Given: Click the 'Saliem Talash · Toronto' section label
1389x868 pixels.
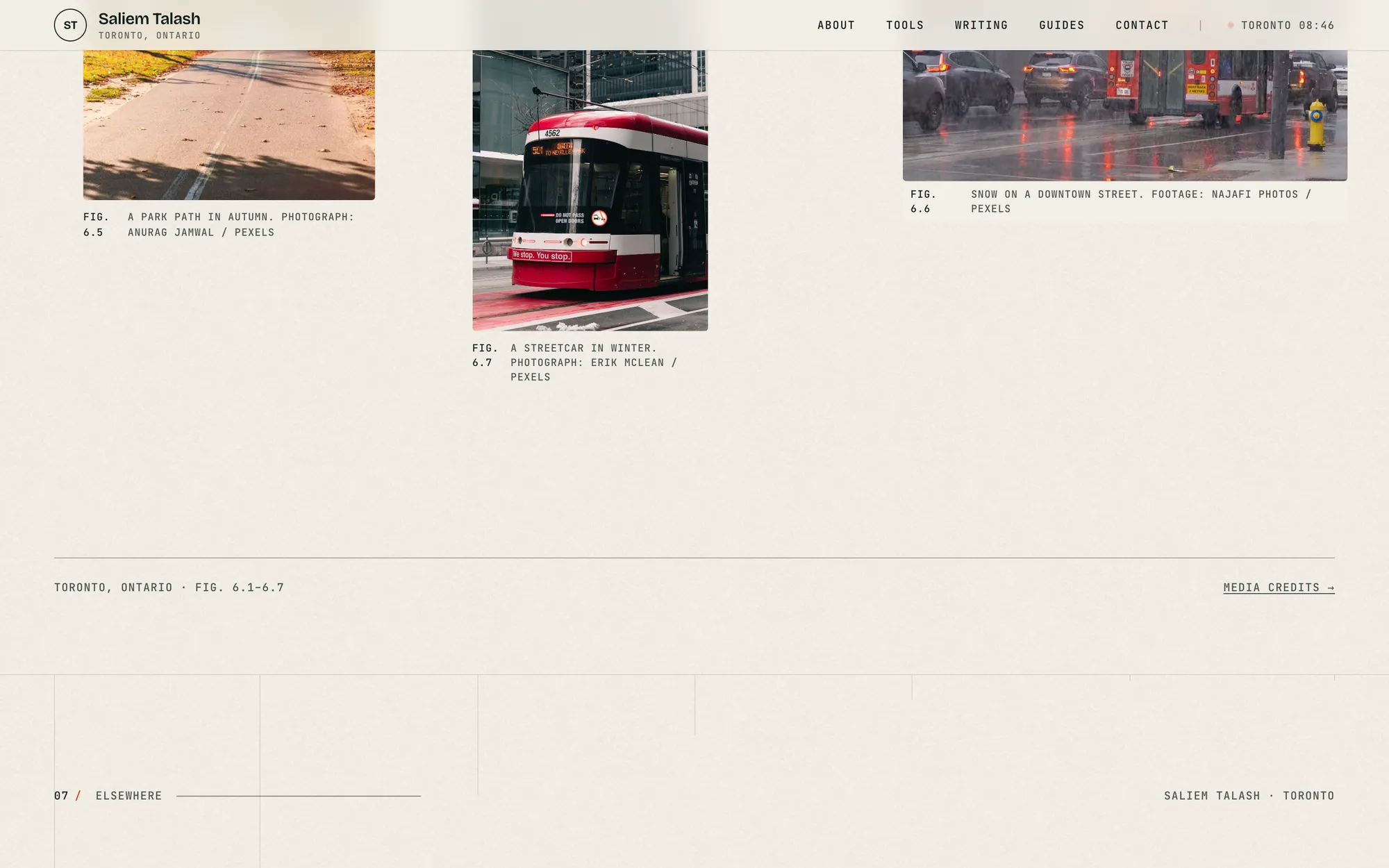Looking at the screenshot, I should pyautogui.click(x=1249, y=796).
